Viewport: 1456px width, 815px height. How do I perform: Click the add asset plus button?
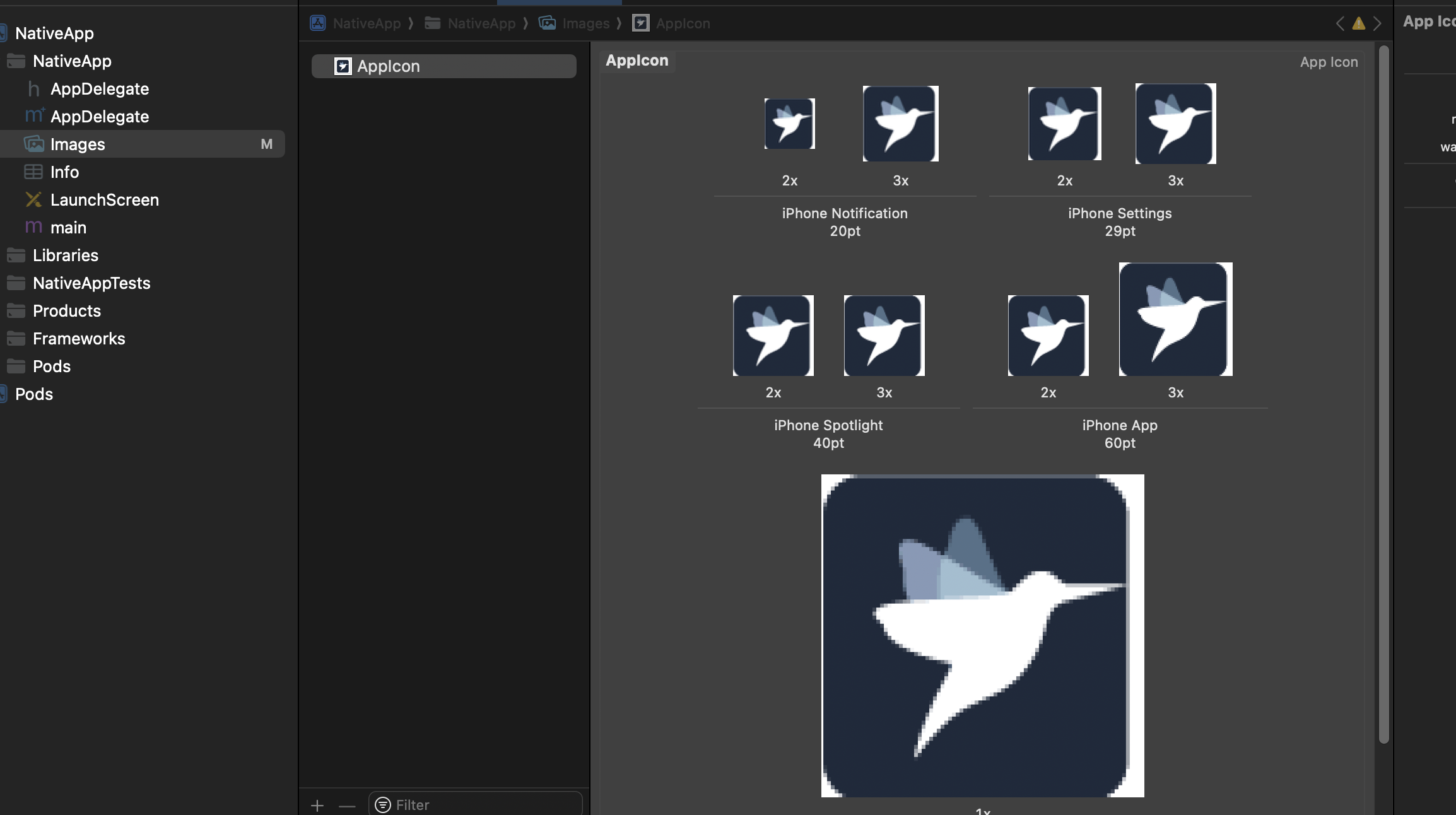coord(317,806)
